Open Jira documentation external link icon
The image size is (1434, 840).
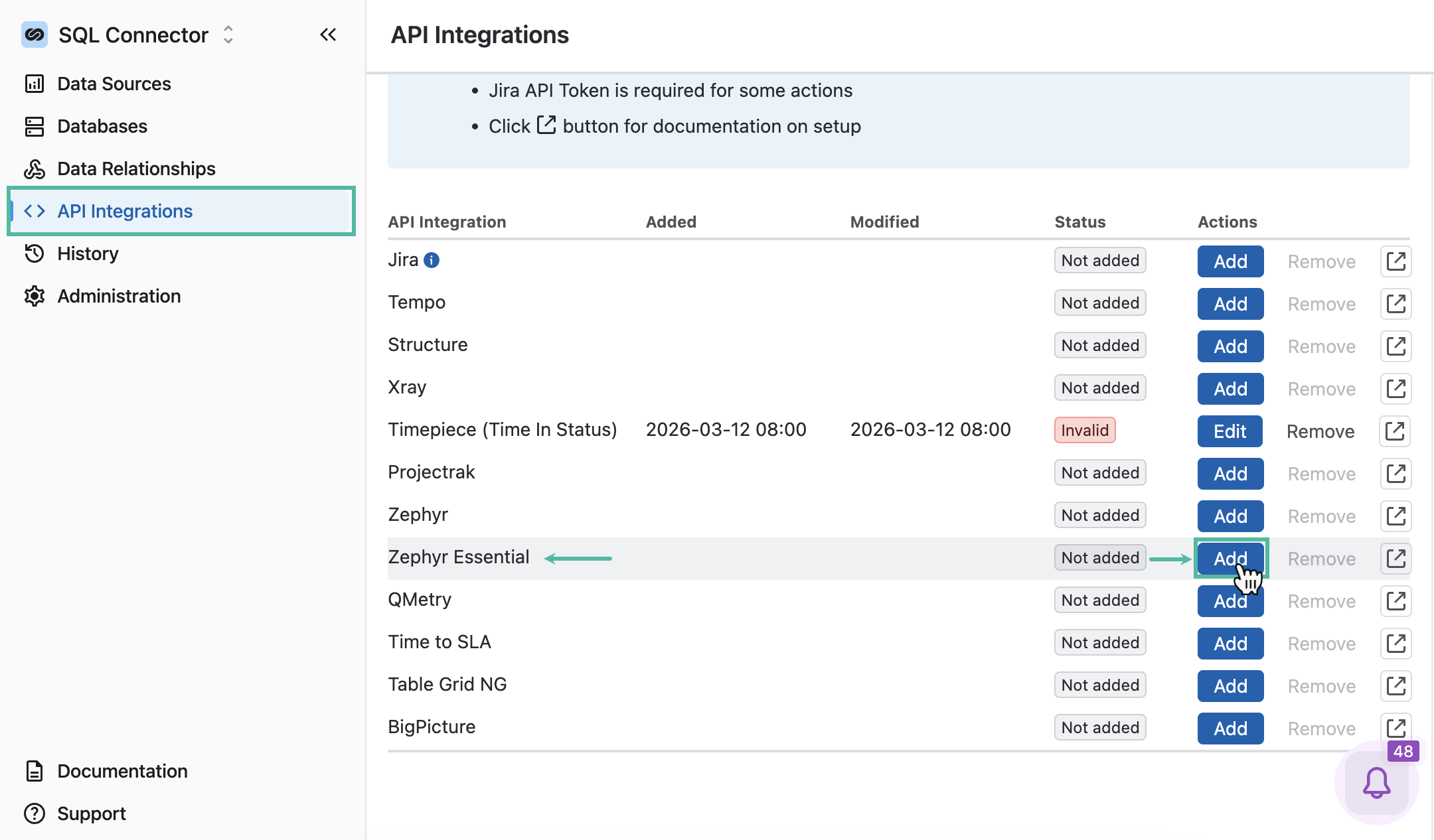(1395, 261)
